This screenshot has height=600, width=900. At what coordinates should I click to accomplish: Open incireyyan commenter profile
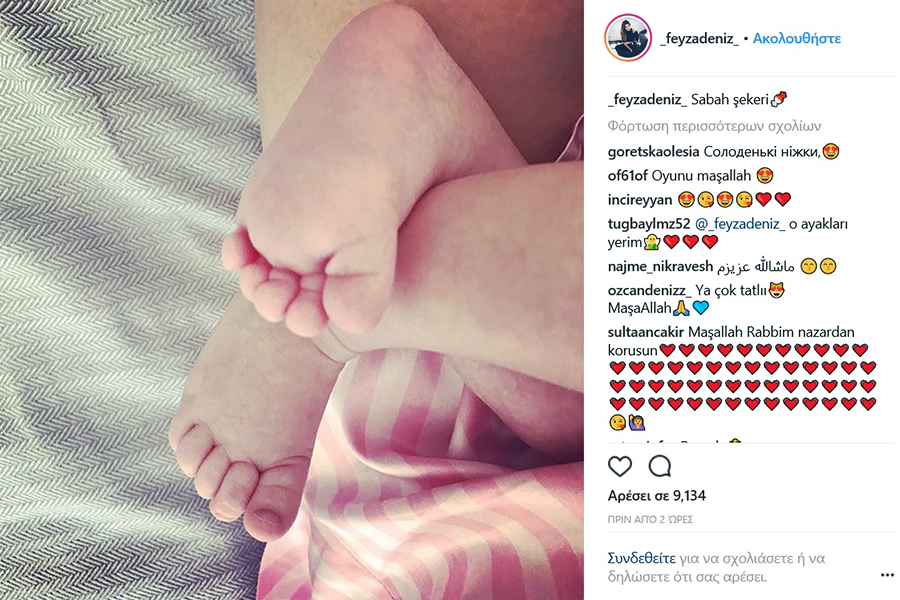point(640,200)
